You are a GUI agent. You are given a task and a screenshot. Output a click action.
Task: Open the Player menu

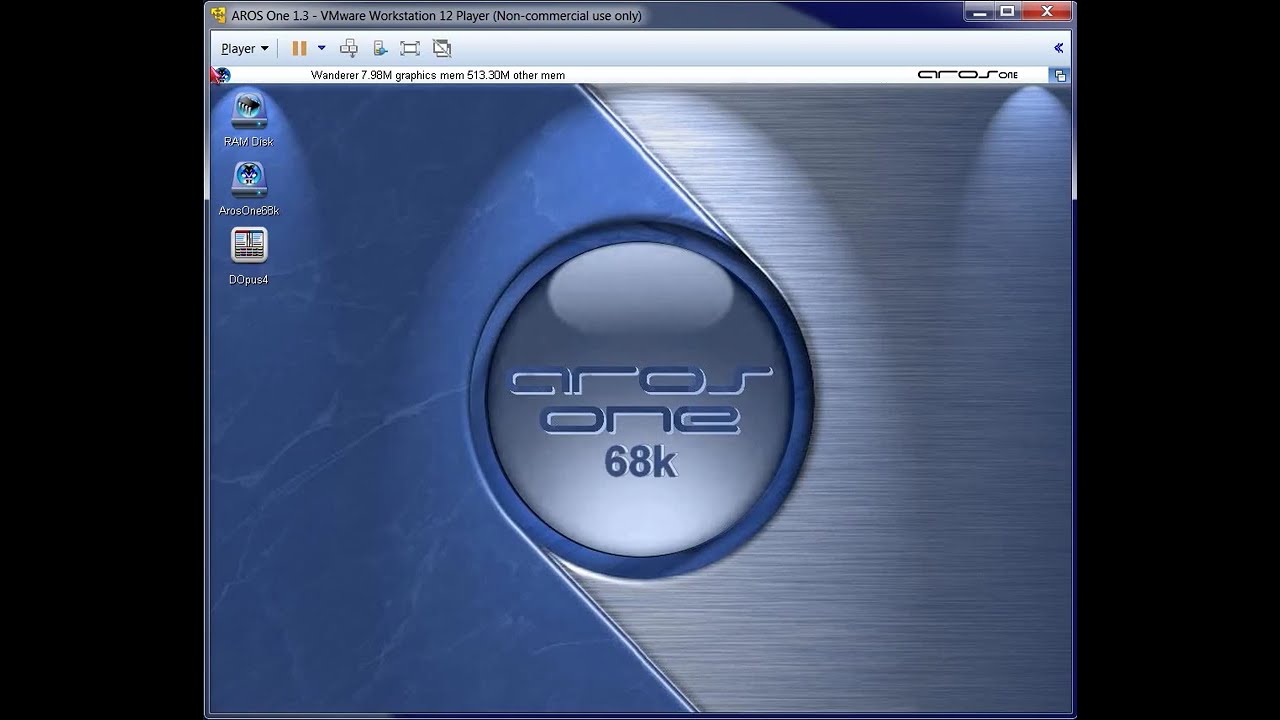click(244, 48)
